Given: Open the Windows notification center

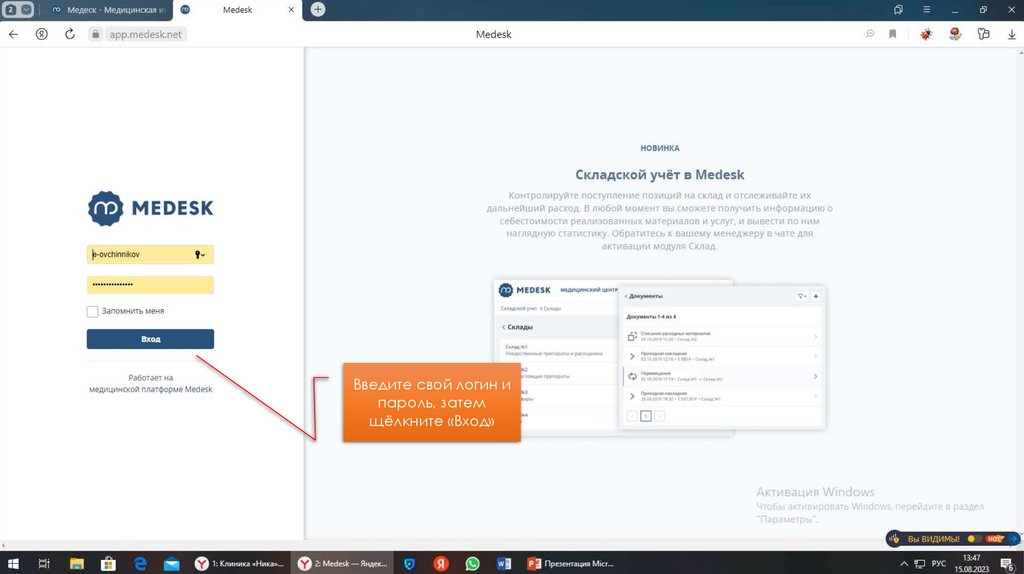Looking at the screenshot, I should coord(1008,564).
